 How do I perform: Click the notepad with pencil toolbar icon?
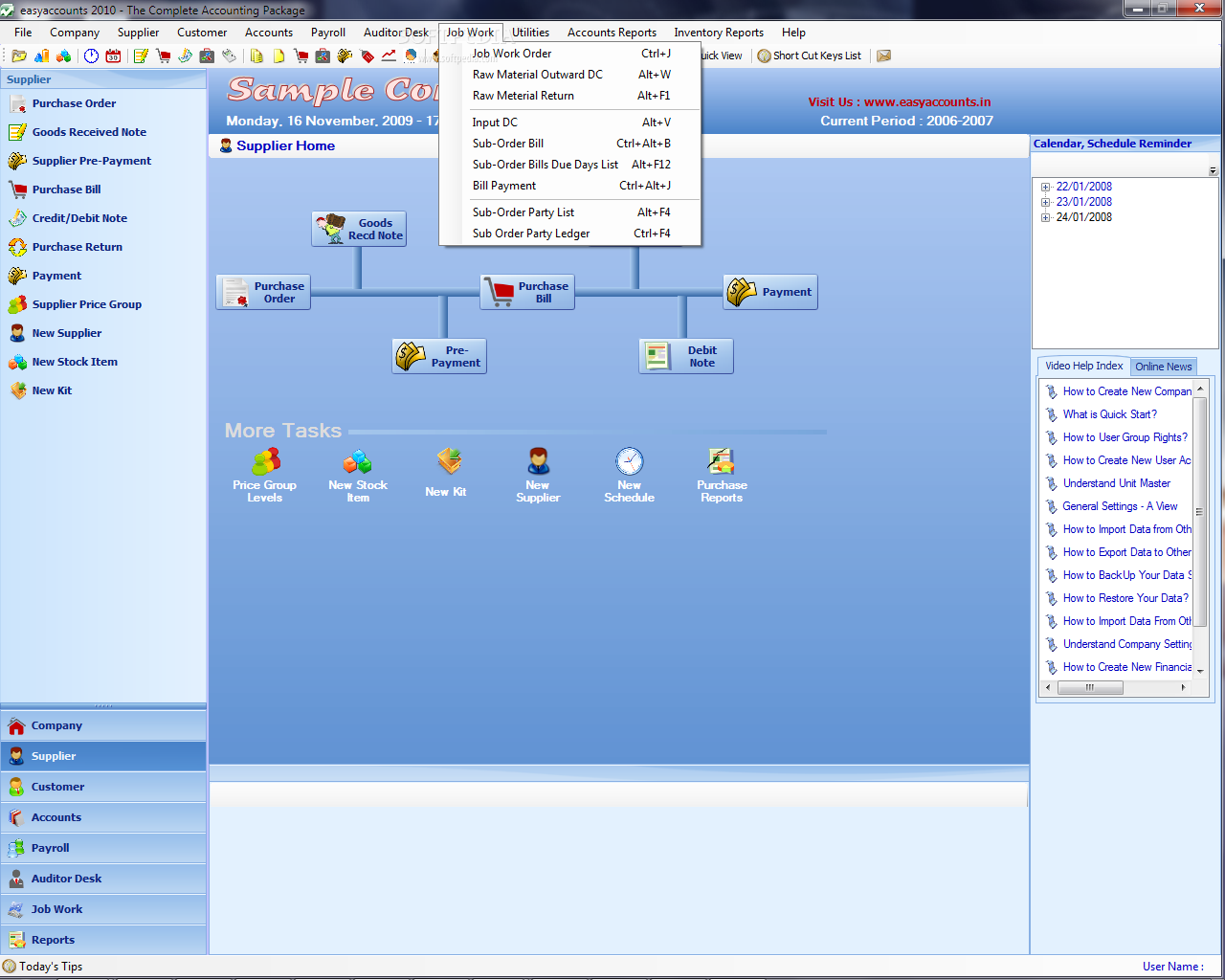[141, 56]
